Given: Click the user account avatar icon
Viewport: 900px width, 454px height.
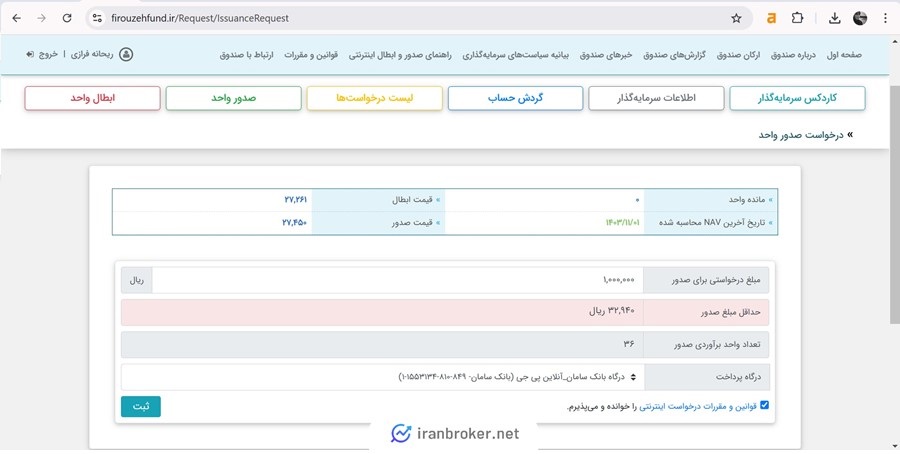Looking at the screenshot, I should (x=126, y=55).
